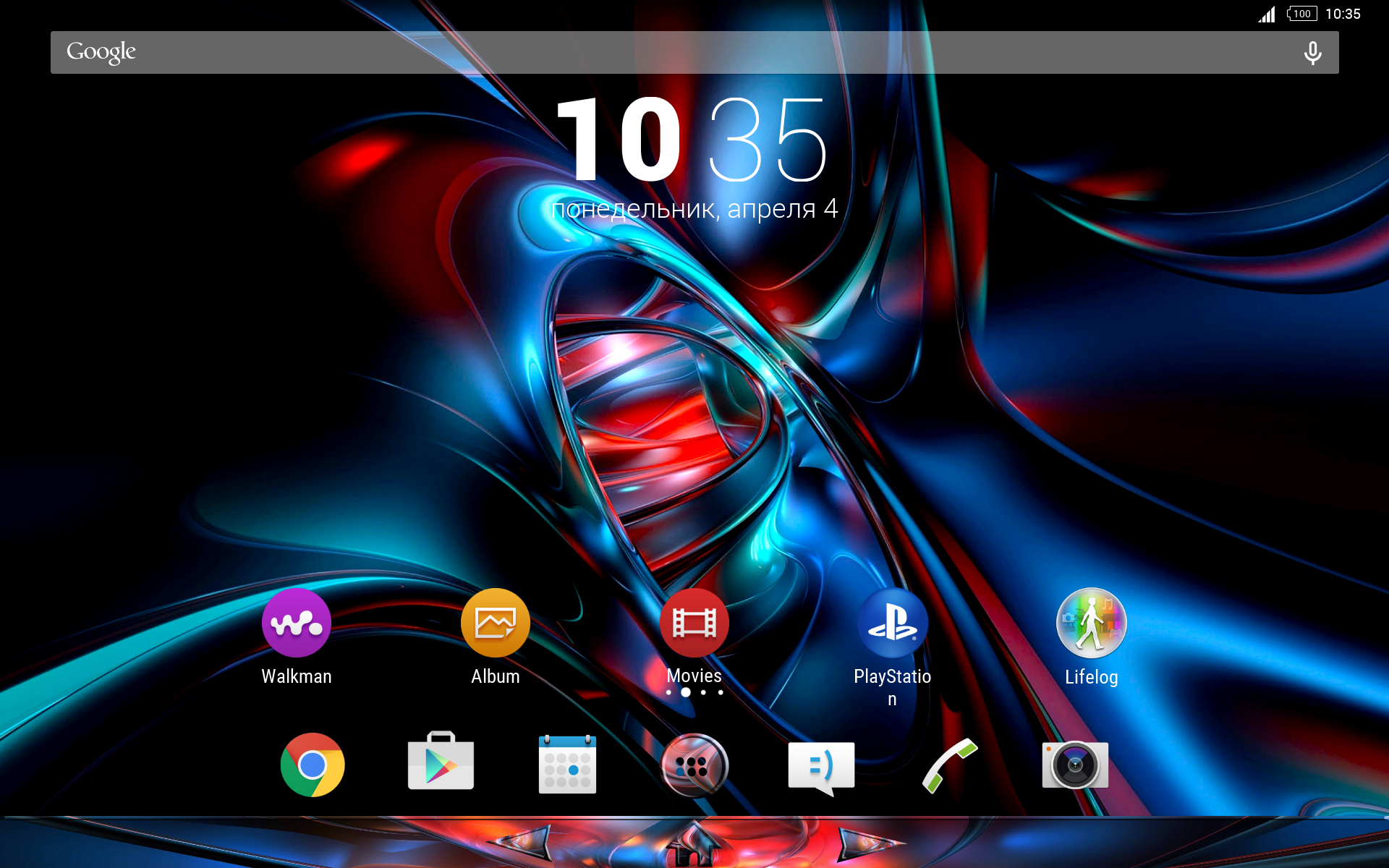Tap the signal strength status icon
1389x868 pixels.
coord(1267,14)
